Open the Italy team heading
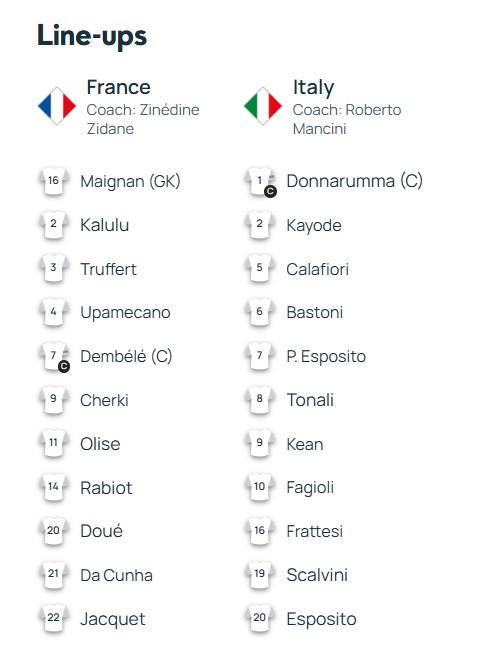This screenshot has width=488, height=657. pos(313,88)
